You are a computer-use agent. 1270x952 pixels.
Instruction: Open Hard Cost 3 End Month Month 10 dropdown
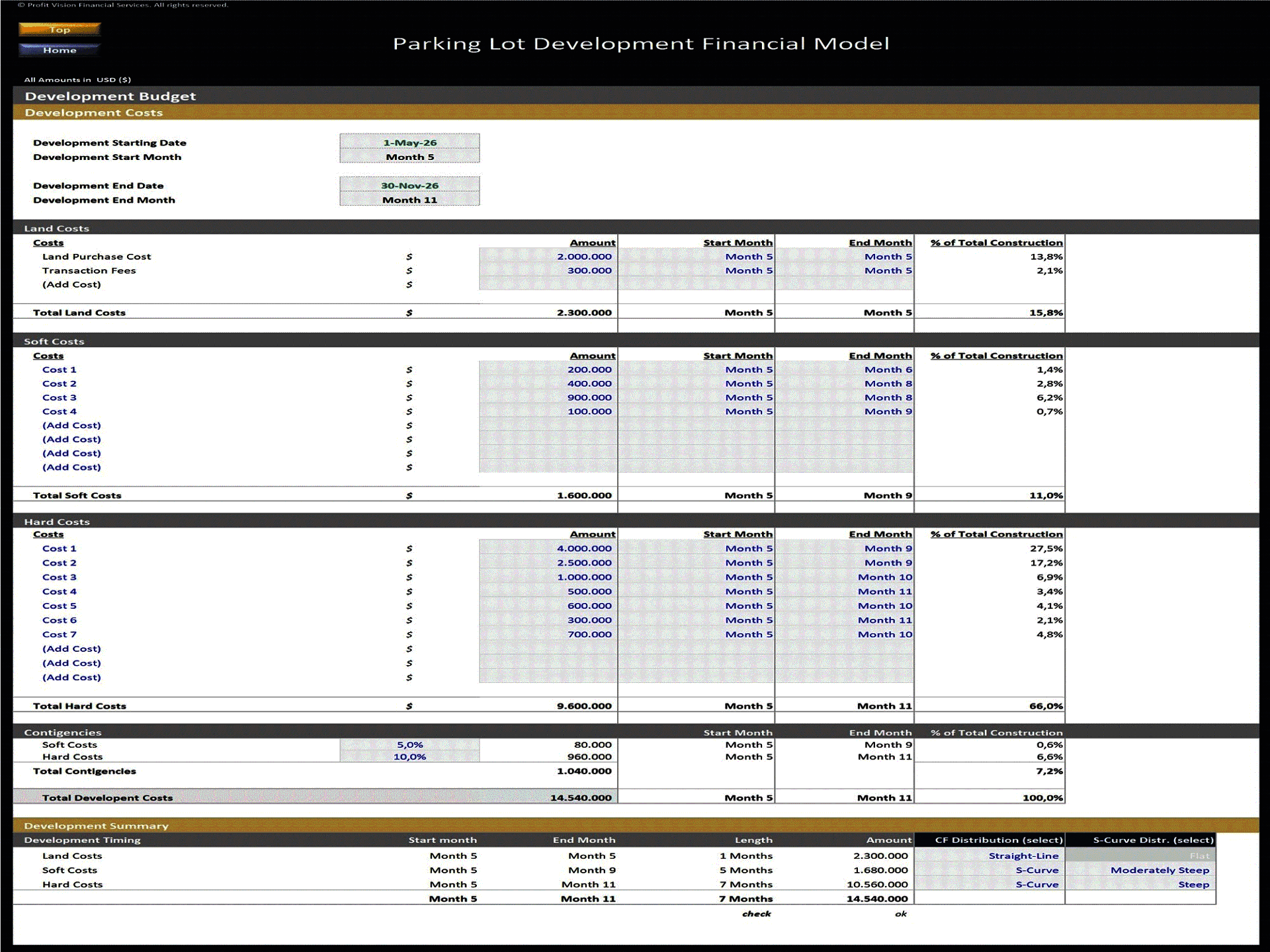tap(845, 577)
